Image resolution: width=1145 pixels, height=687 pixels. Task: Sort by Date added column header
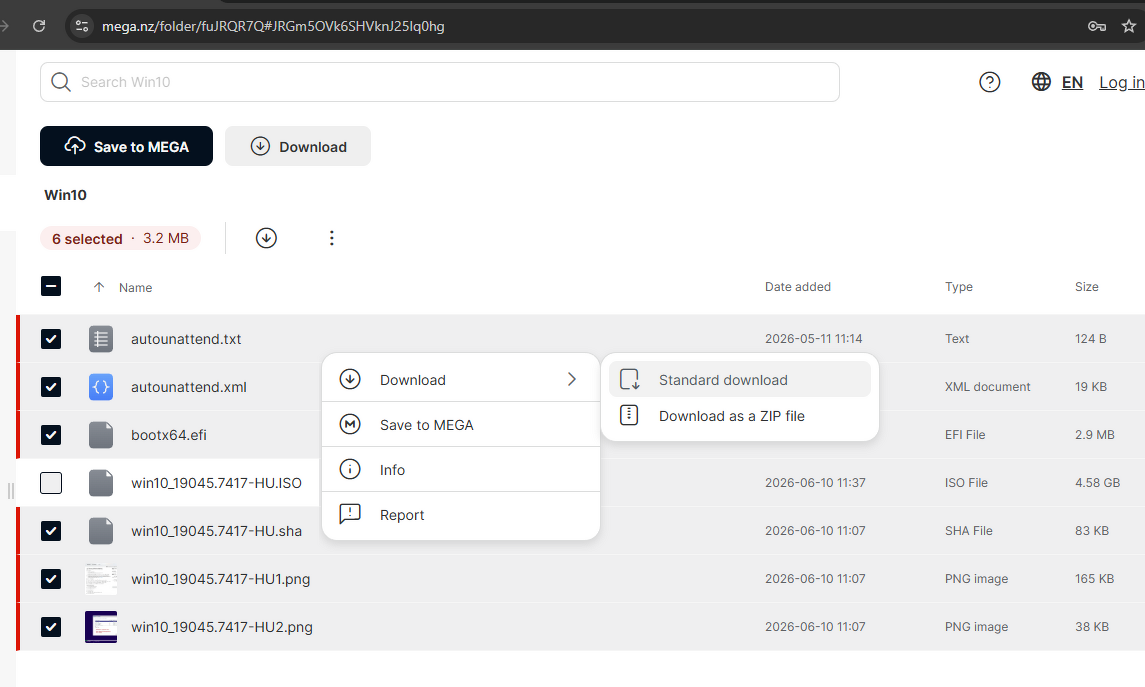coord(797,287)
